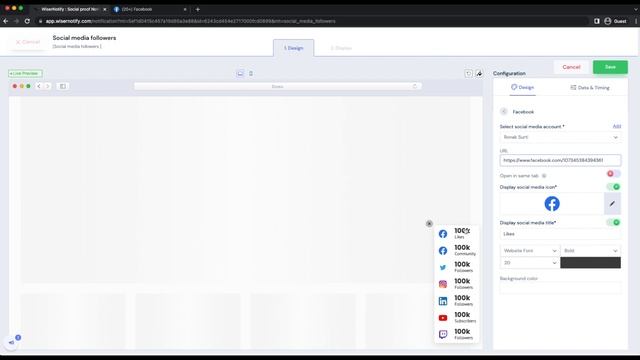Viewport: 640px width, 360px height.
Task: Click the preview browser sidebar icon
Action: tap(63, 86)
